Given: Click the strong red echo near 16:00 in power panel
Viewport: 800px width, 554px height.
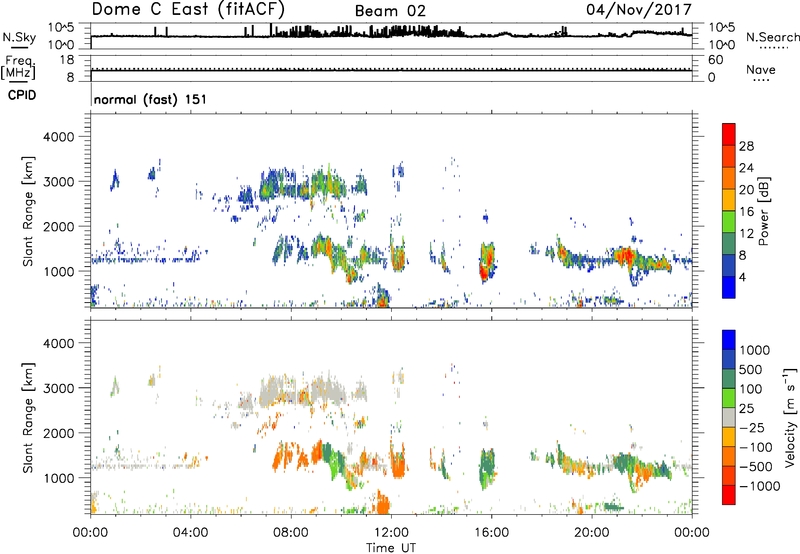Looking at the screenshot, I should pos(487,263).
